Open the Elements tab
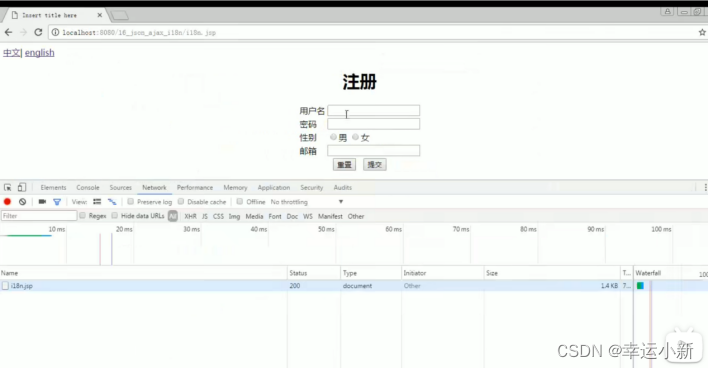The width and height of the screenshot is (709, 369). tap(53, 188)
